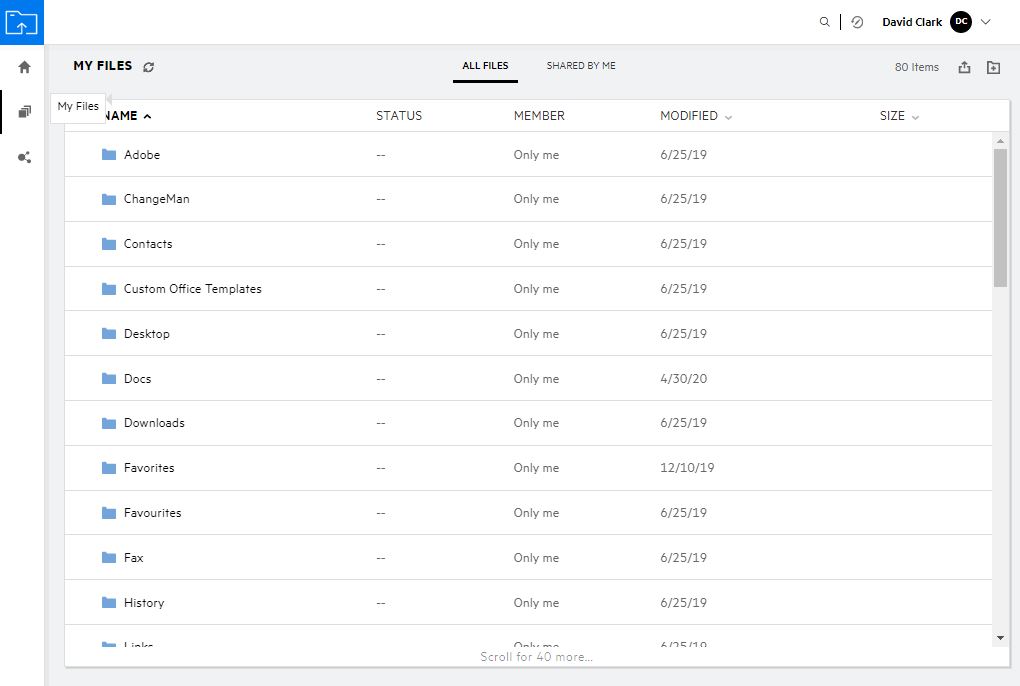Select the All Files tab
This screenshot has width=1020, height=686.
[485, 66]
